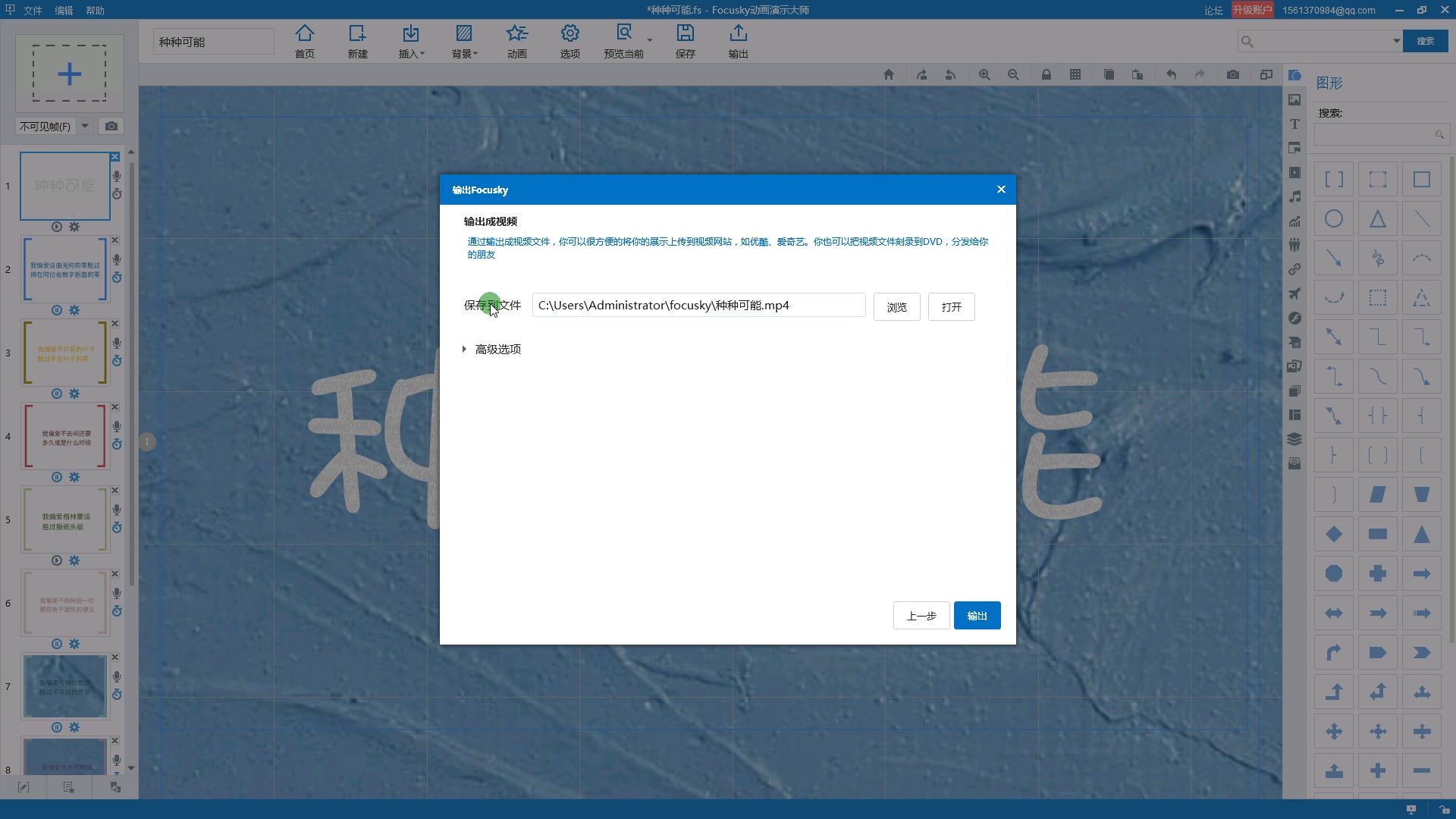The image size is (1456, 819).
Task: Open the 文件 menu
Action: (33, 10)
